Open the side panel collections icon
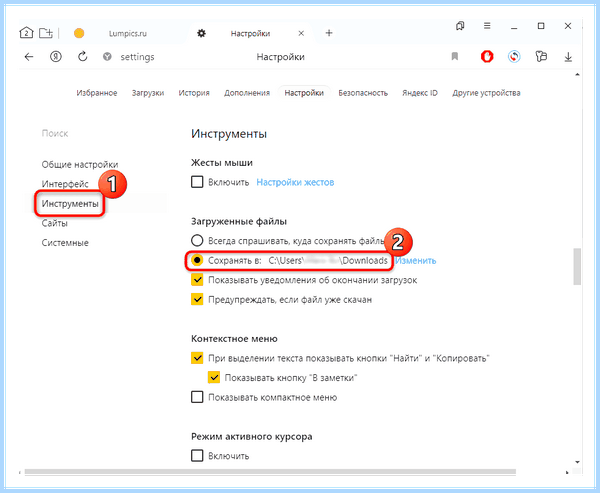 pyautogui.click(x=460, y=26)
